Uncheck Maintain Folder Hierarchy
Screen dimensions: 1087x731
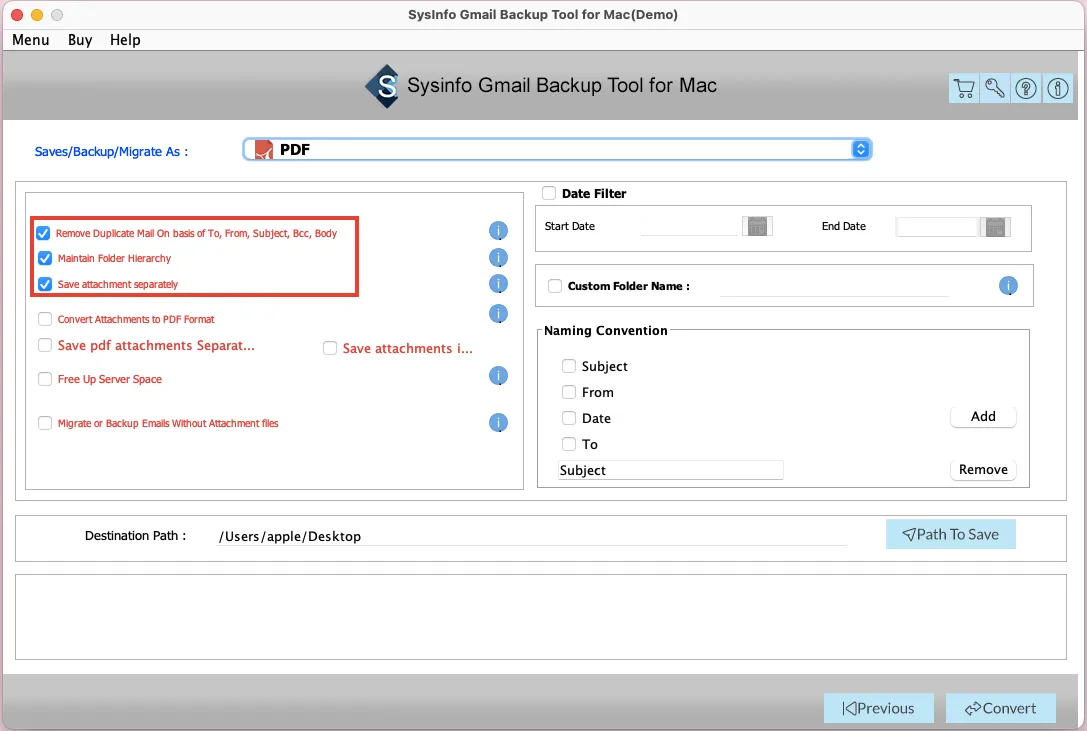coord(45,258)
